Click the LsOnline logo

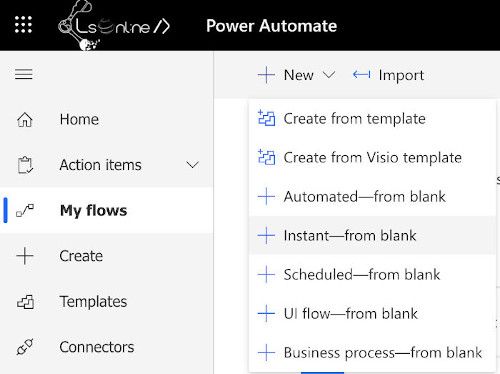click(x=114, y=25)
